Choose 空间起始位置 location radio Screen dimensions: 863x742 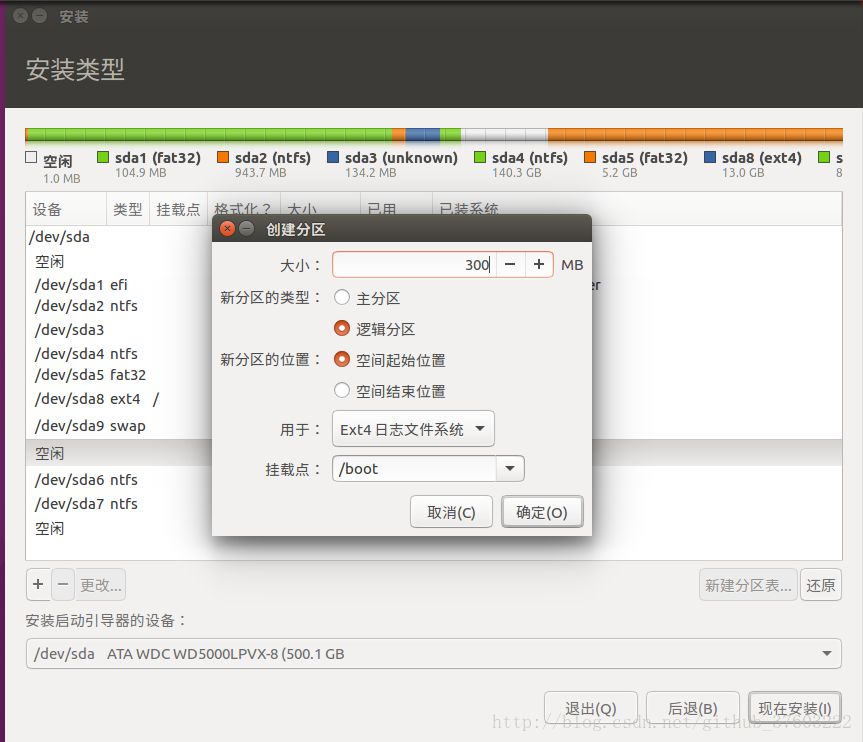[x=342, y=359]
